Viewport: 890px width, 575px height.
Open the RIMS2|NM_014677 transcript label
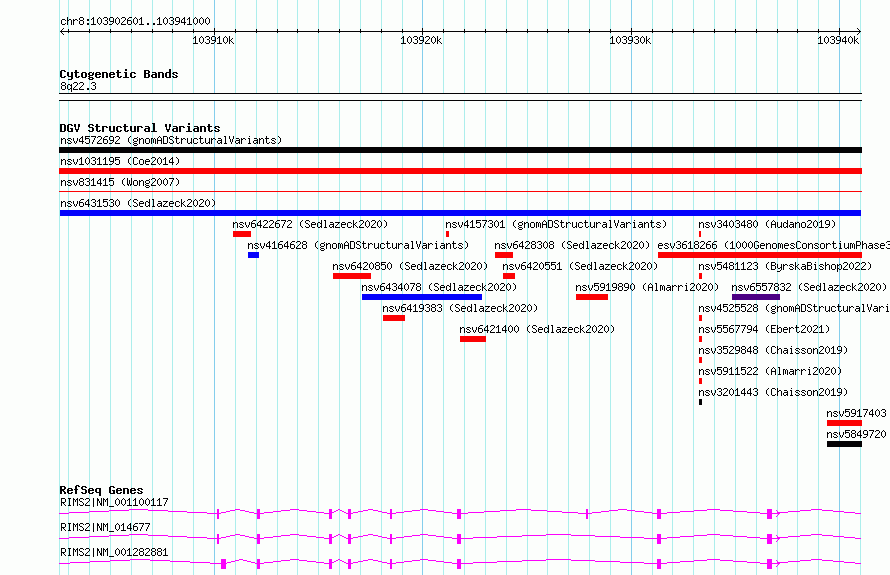point(105,527)
